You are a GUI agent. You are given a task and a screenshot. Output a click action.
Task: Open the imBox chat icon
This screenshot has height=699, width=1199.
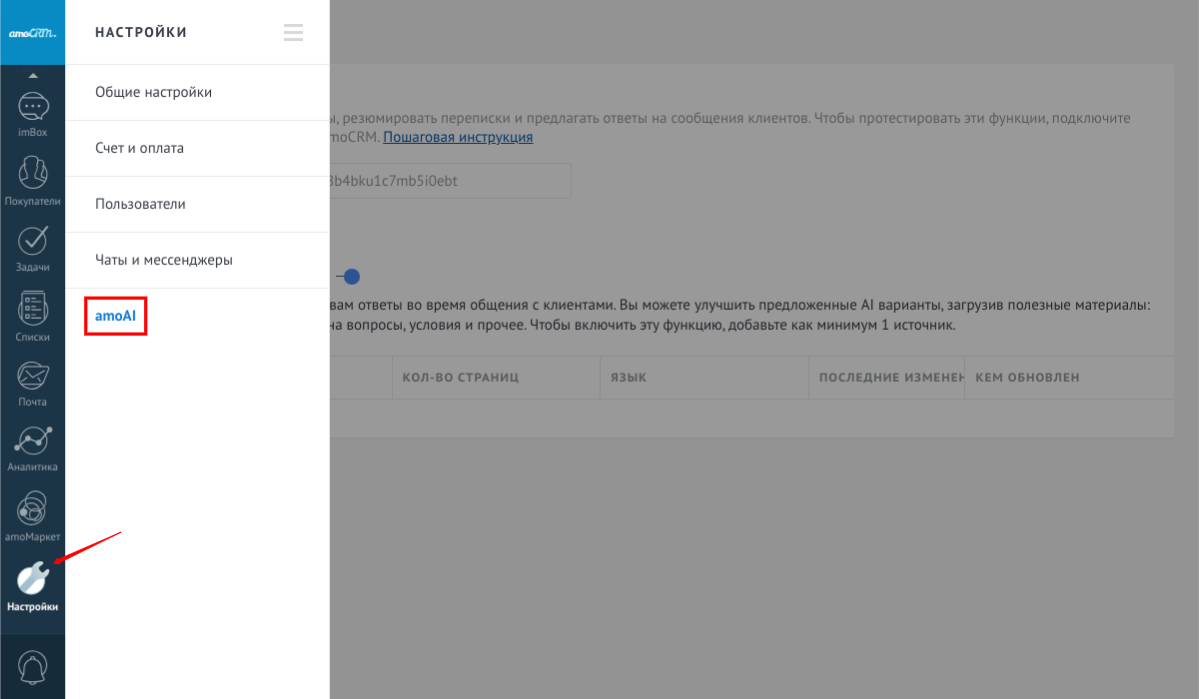pos(32,108)
